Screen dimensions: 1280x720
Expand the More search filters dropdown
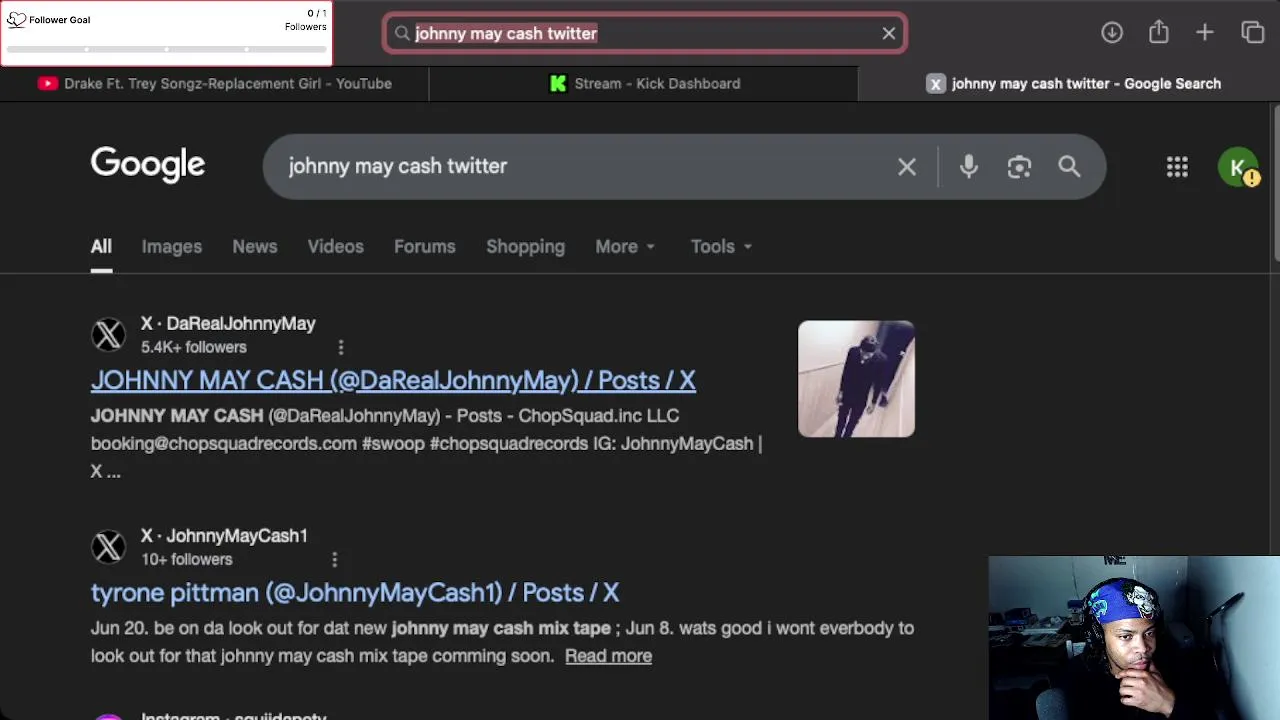click(x=625, y=247)
